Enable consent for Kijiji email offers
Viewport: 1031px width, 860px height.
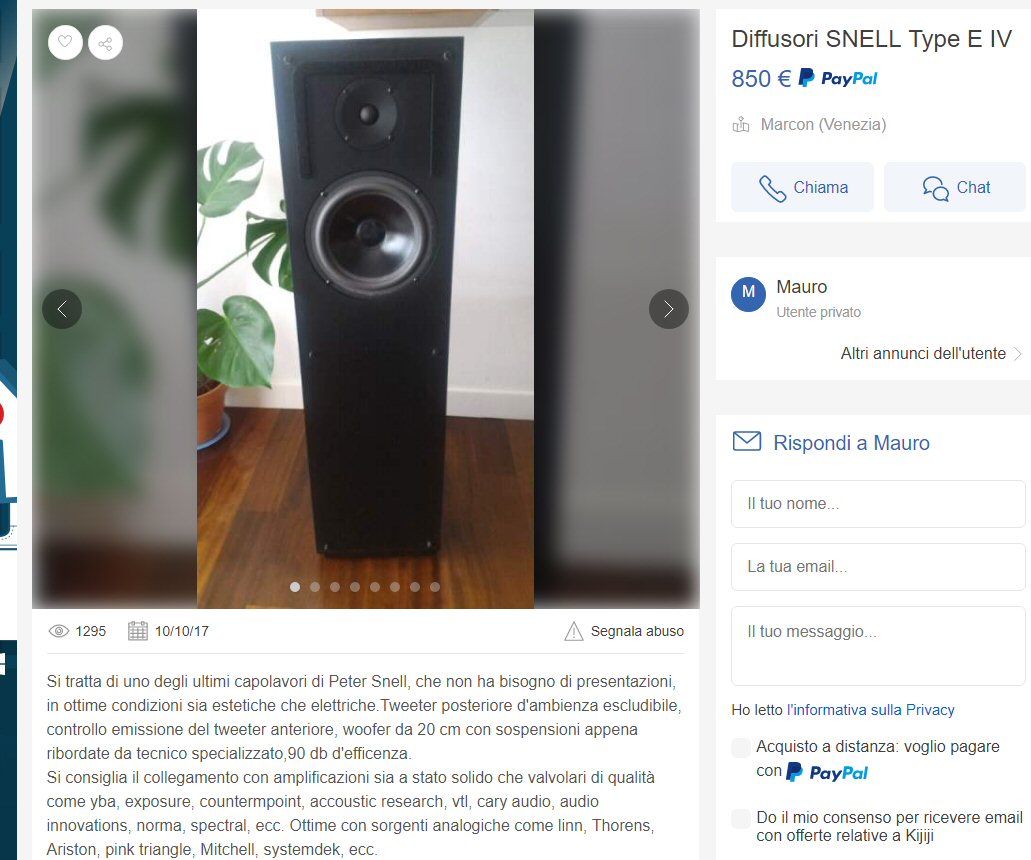[x=741, y=819]
